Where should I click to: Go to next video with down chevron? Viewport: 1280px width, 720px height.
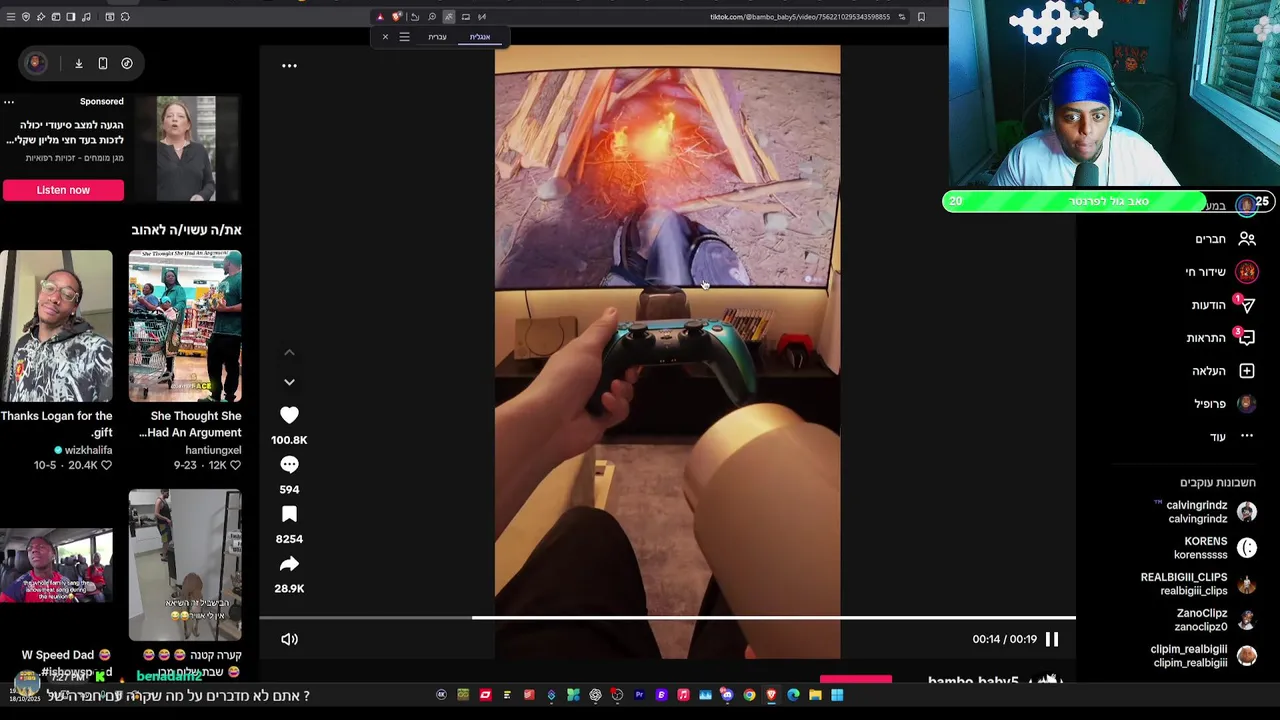pyautogui.click(x=289, y=382)
